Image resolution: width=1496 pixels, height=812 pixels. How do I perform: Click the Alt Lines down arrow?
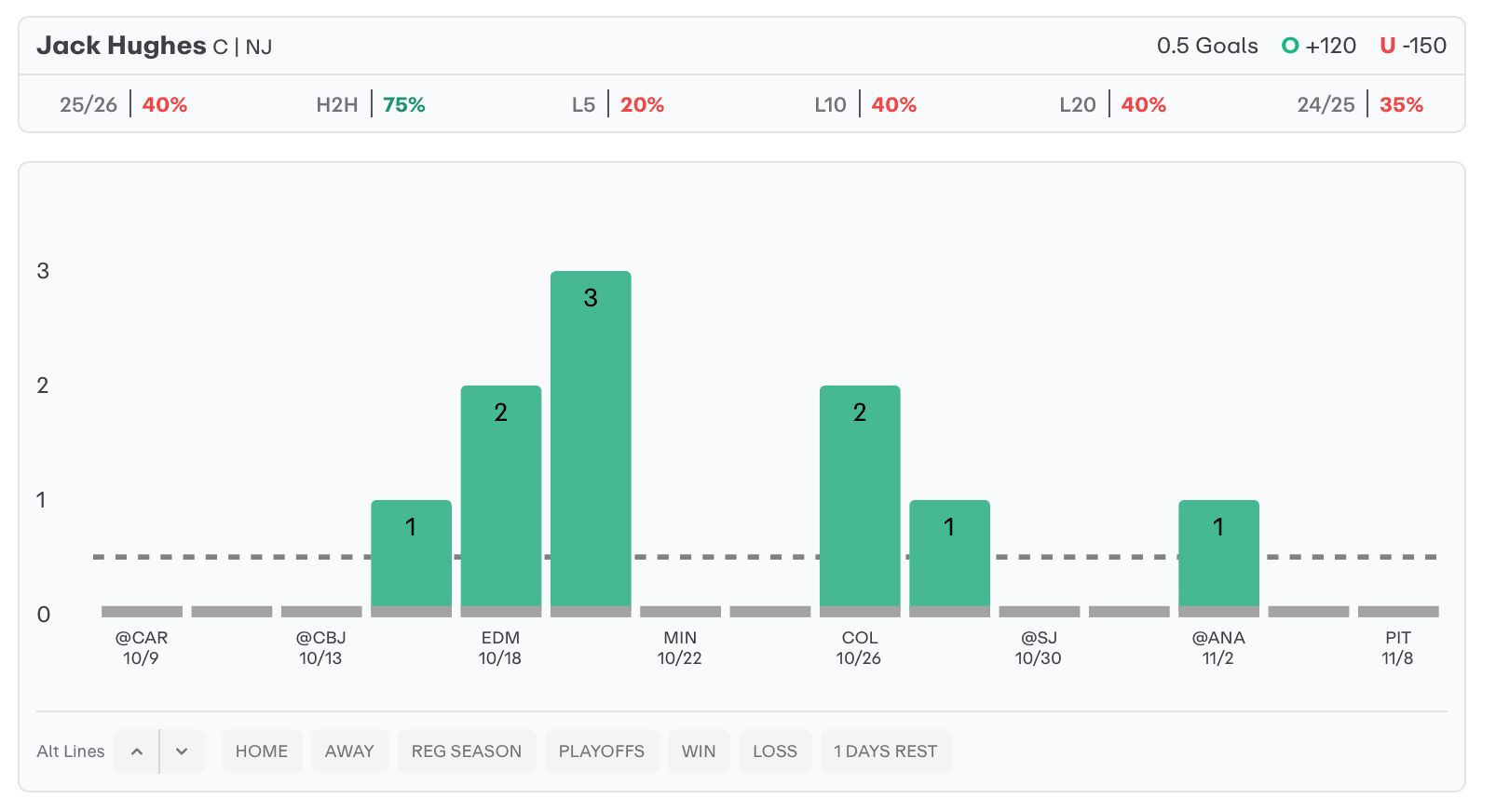coord(182,751)
